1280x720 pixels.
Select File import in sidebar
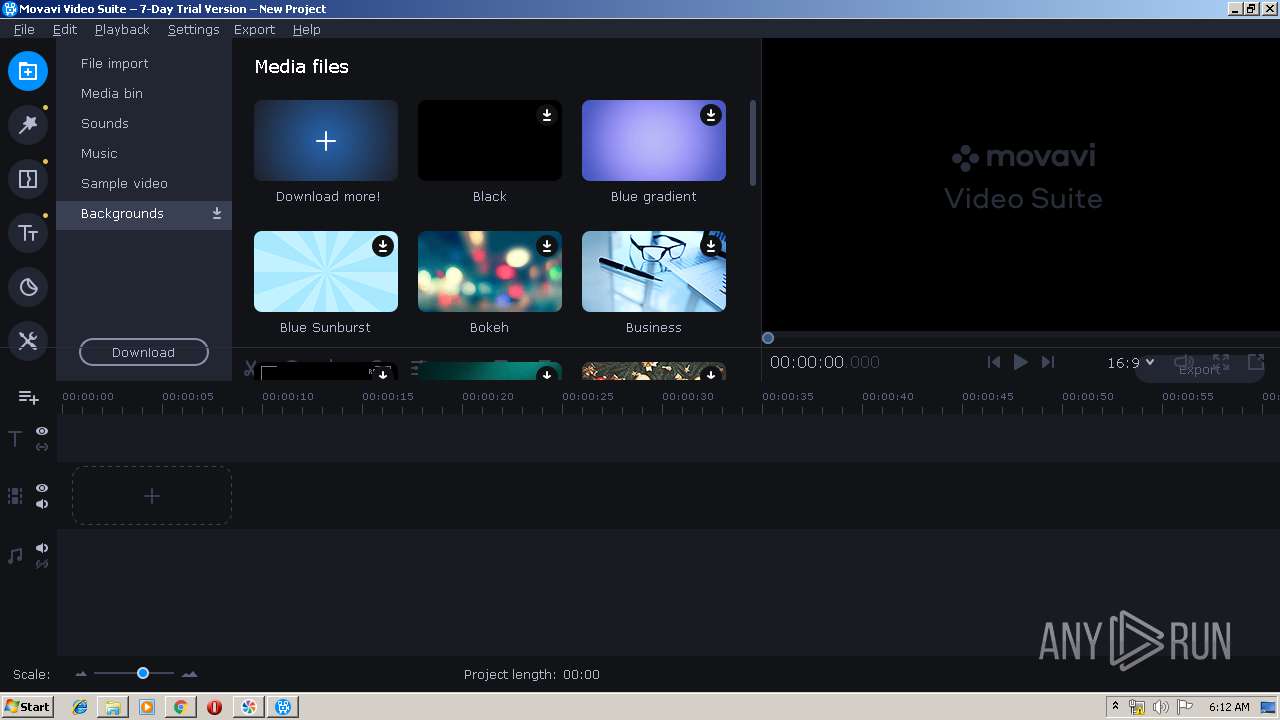point(144,63)
